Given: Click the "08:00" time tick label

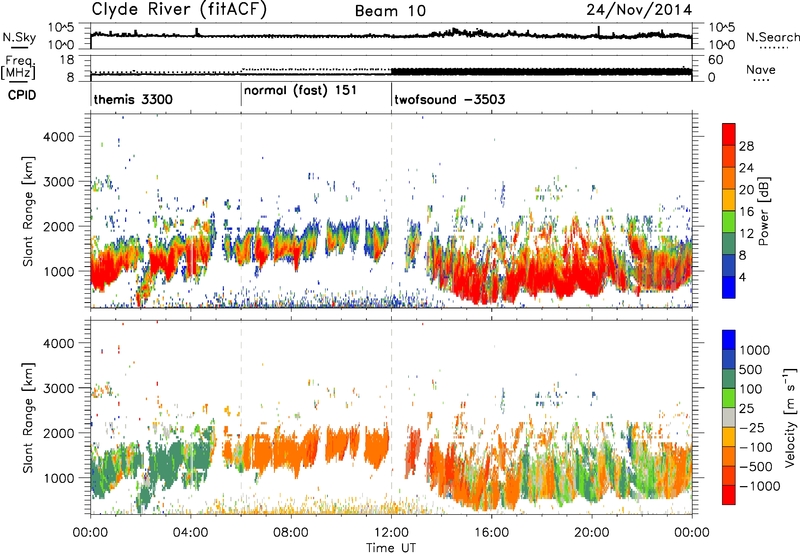Looking at the screenshot, I should coord(291,533).
